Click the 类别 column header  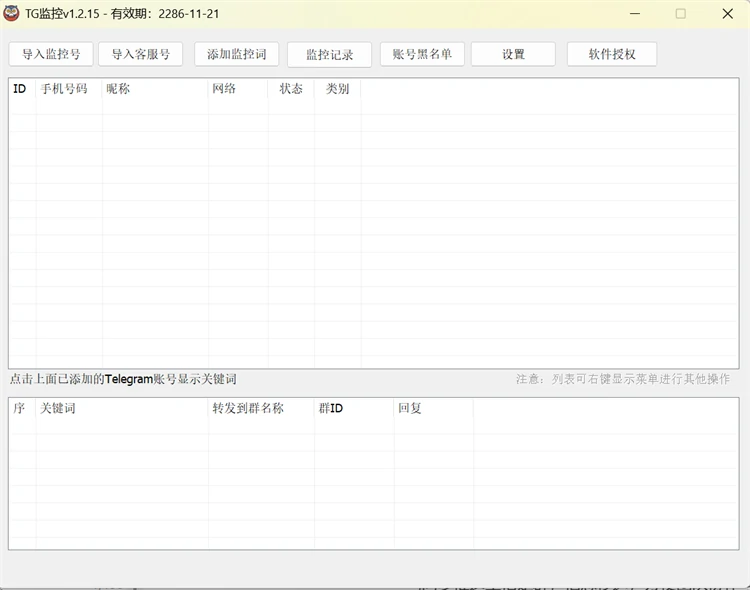click(x=337, y=89)
